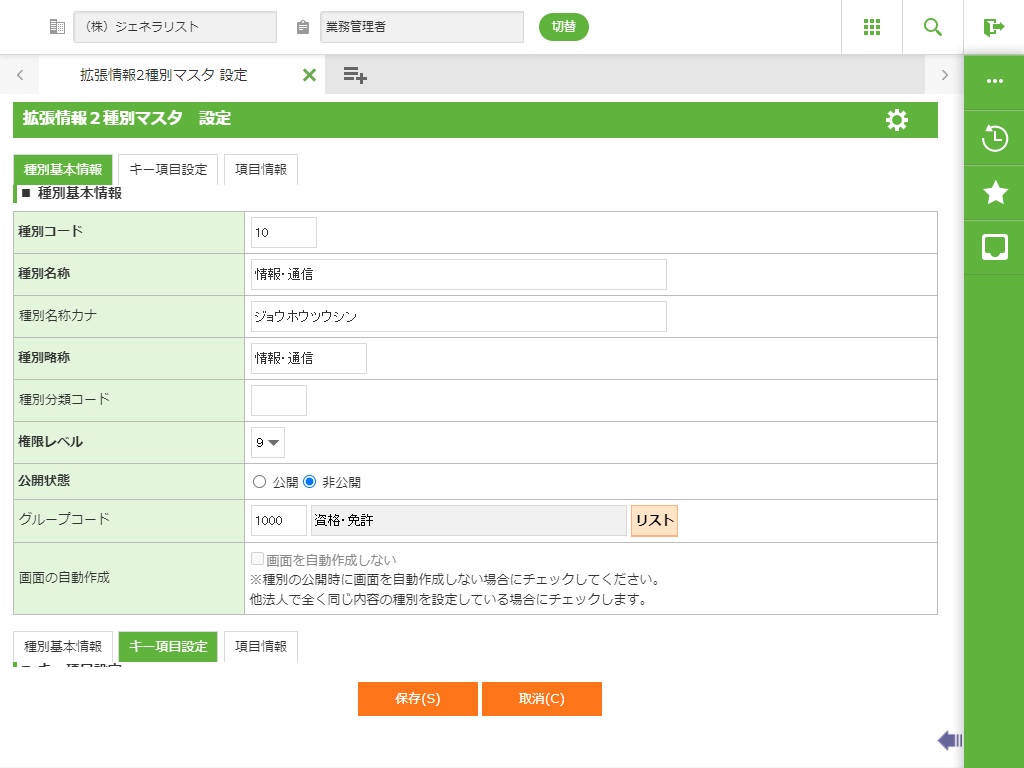This screenshot has height=768, width=1024.
Task: Open the apps grid menu
Action: coord(871,27)
